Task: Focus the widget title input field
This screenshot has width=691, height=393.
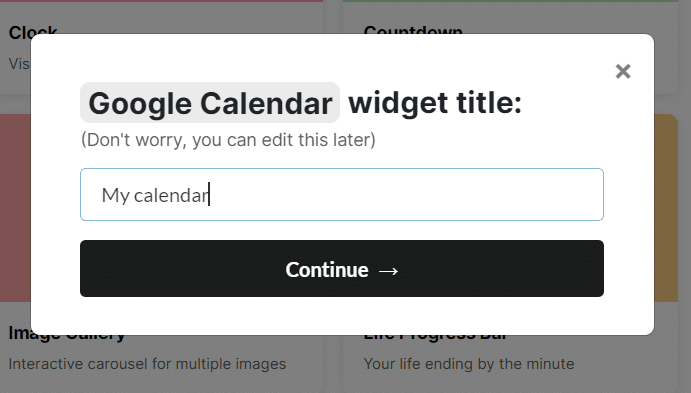Action: pyautogui.click(x=342, y=194)
